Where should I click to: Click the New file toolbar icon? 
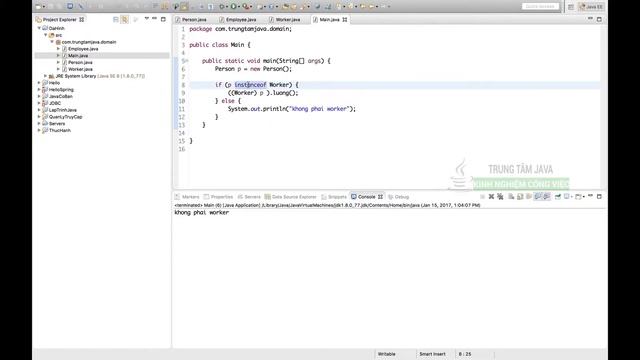click(38, 7)
